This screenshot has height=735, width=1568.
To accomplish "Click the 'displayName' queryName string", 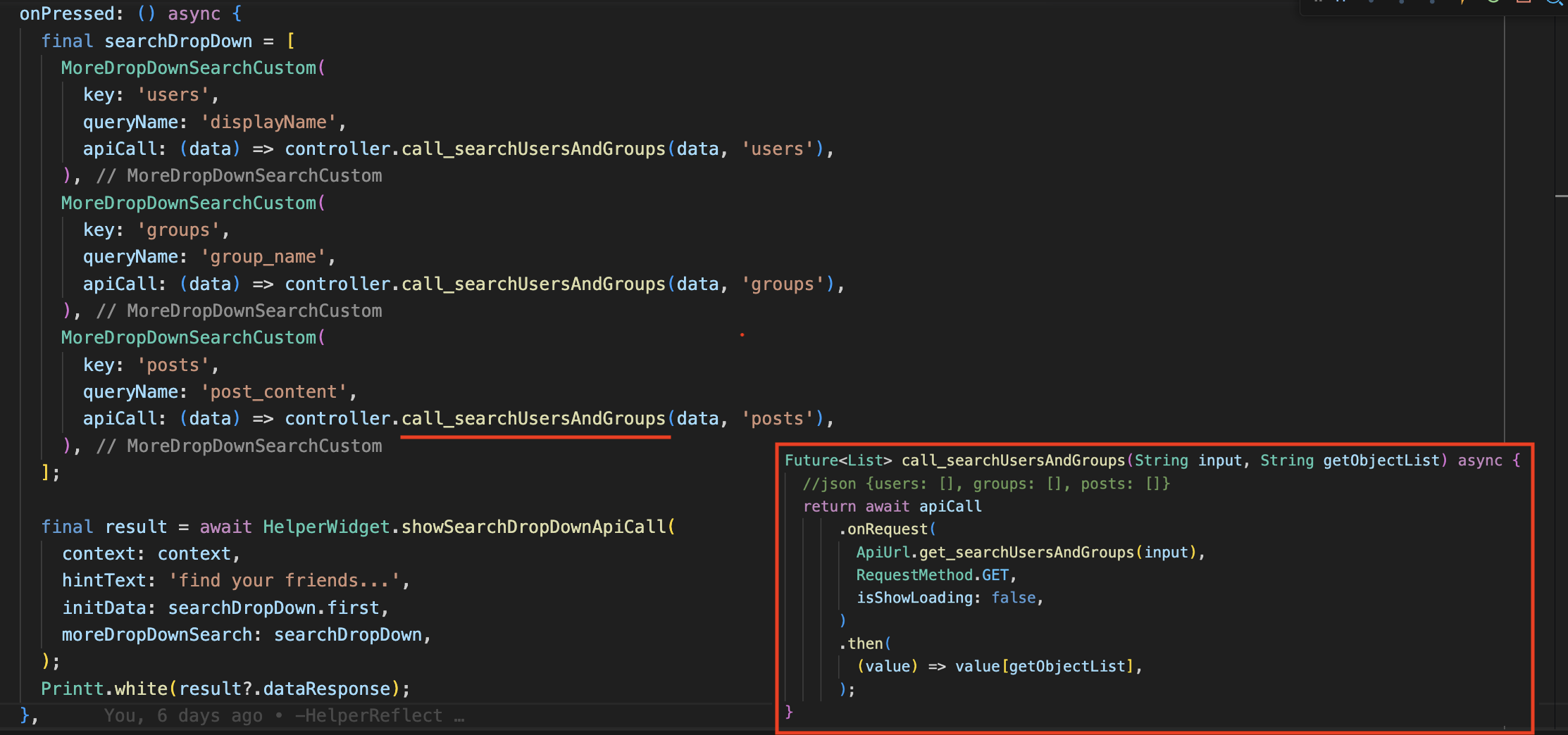I will (x=268, y=122).
